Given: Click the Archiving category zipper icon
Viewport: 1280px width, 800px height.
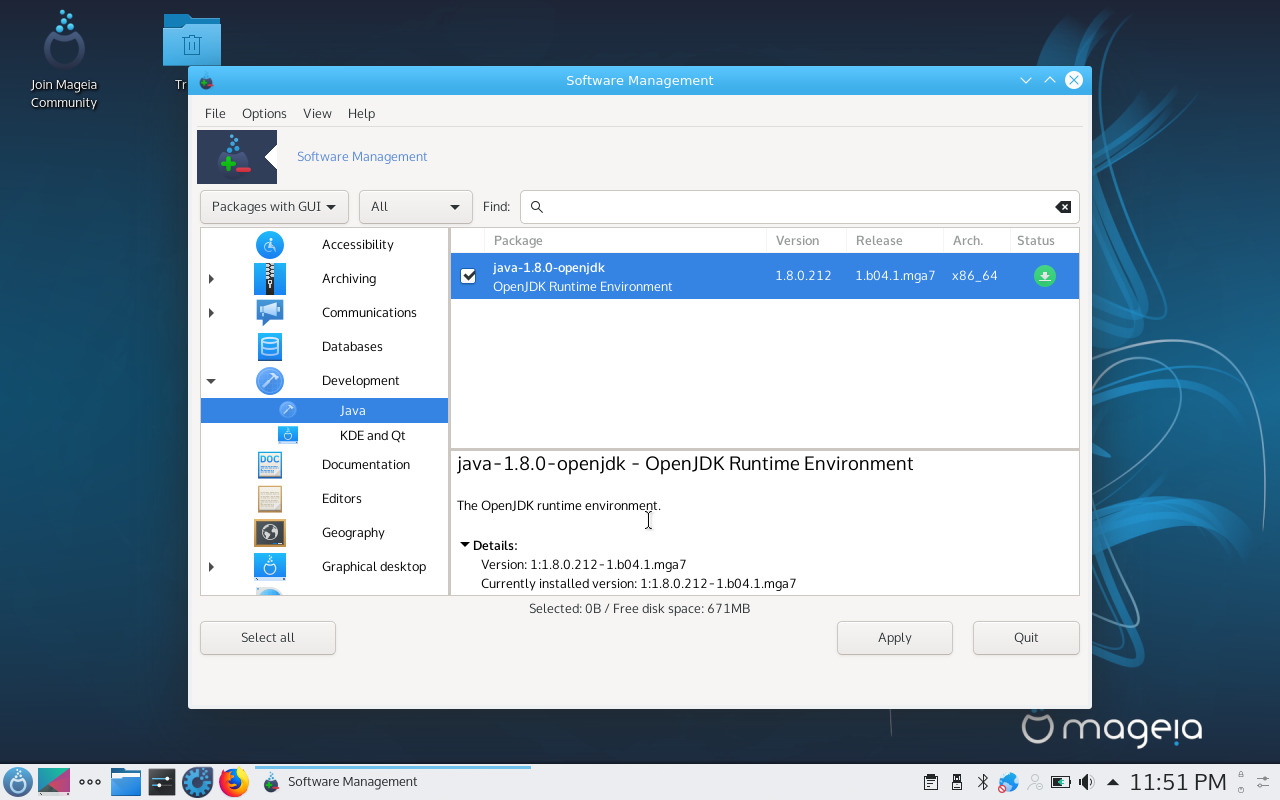Looking at the screenshot, I should pos(270,279).
